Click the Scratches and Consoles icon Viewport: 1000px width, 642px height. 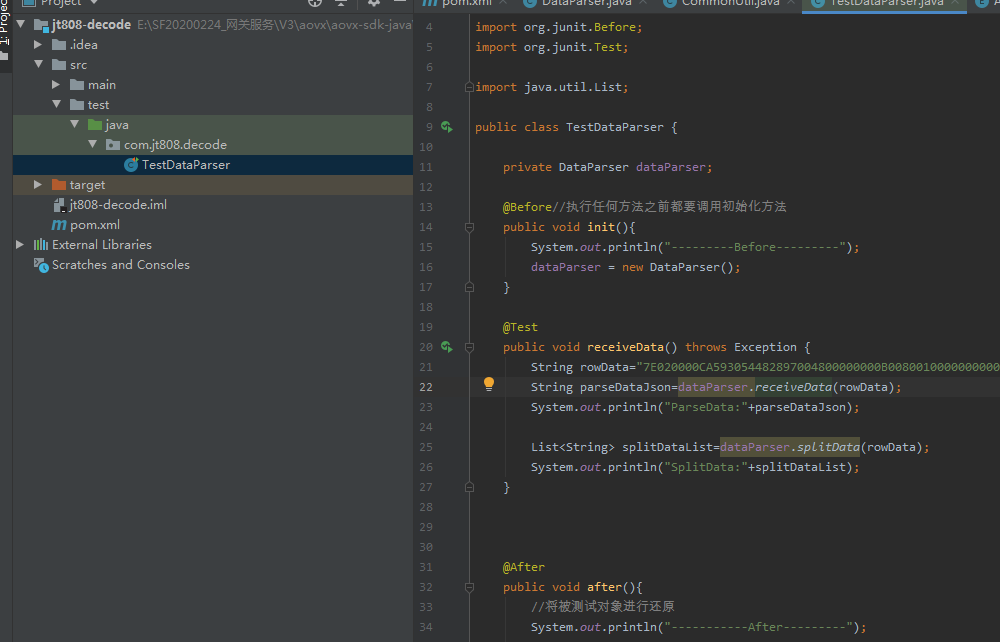coord(41,265)
